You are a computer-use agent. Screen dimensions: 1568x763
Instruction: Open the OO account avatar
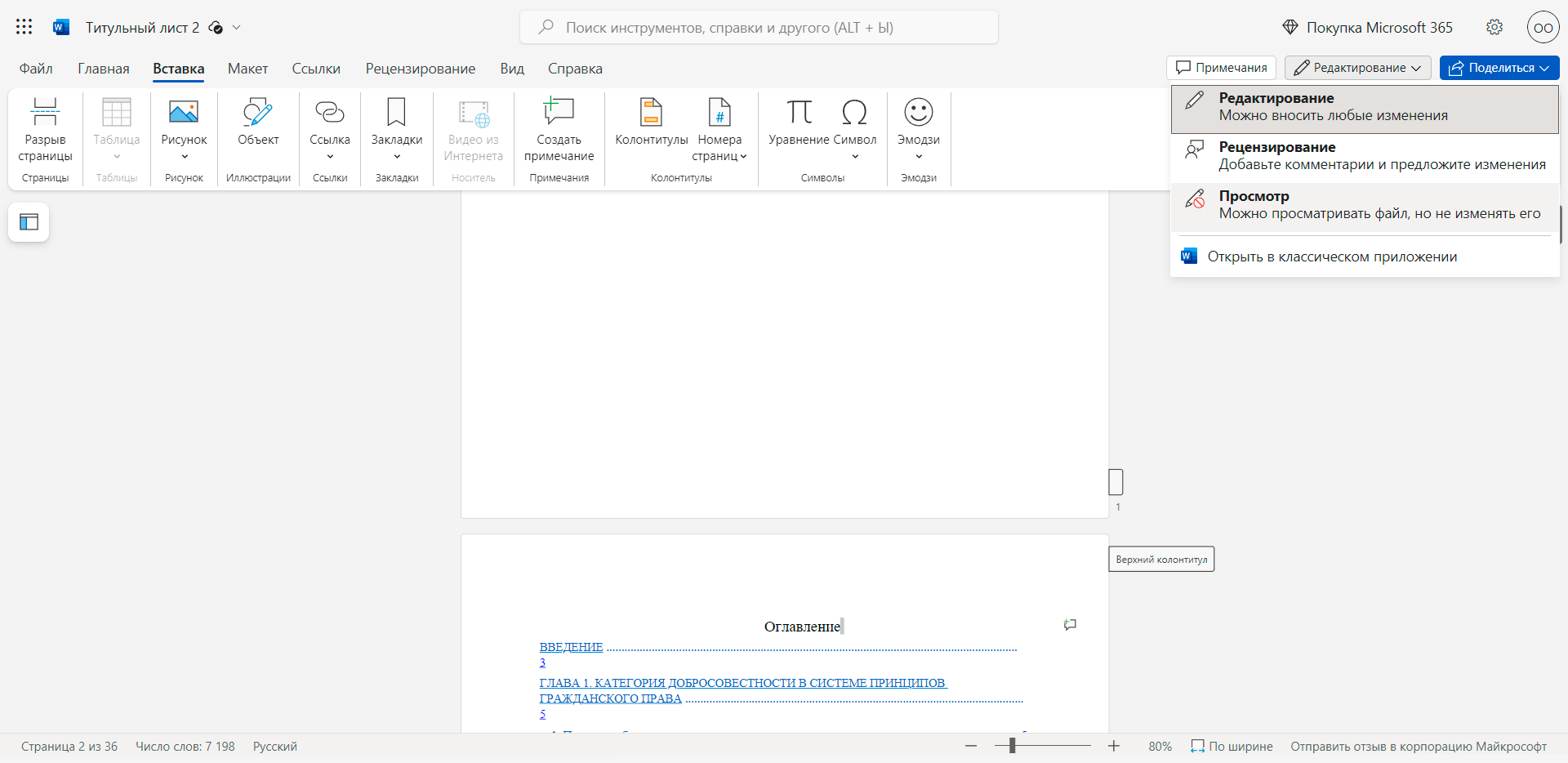1543,27
